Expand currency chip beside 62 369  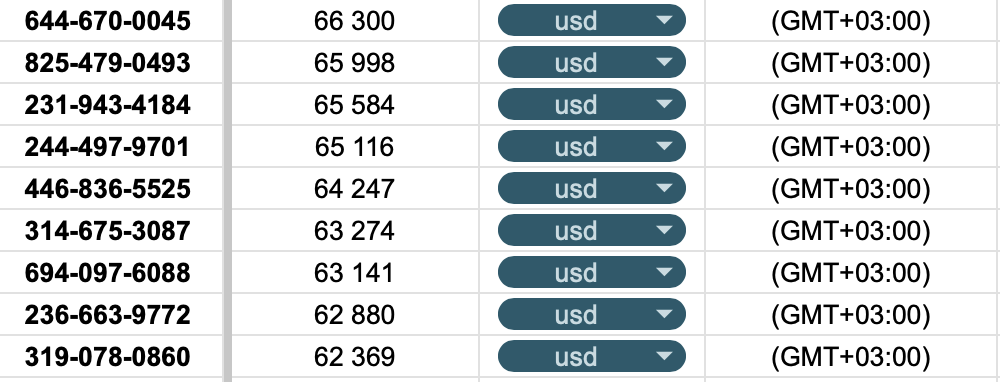coord(591,356)
